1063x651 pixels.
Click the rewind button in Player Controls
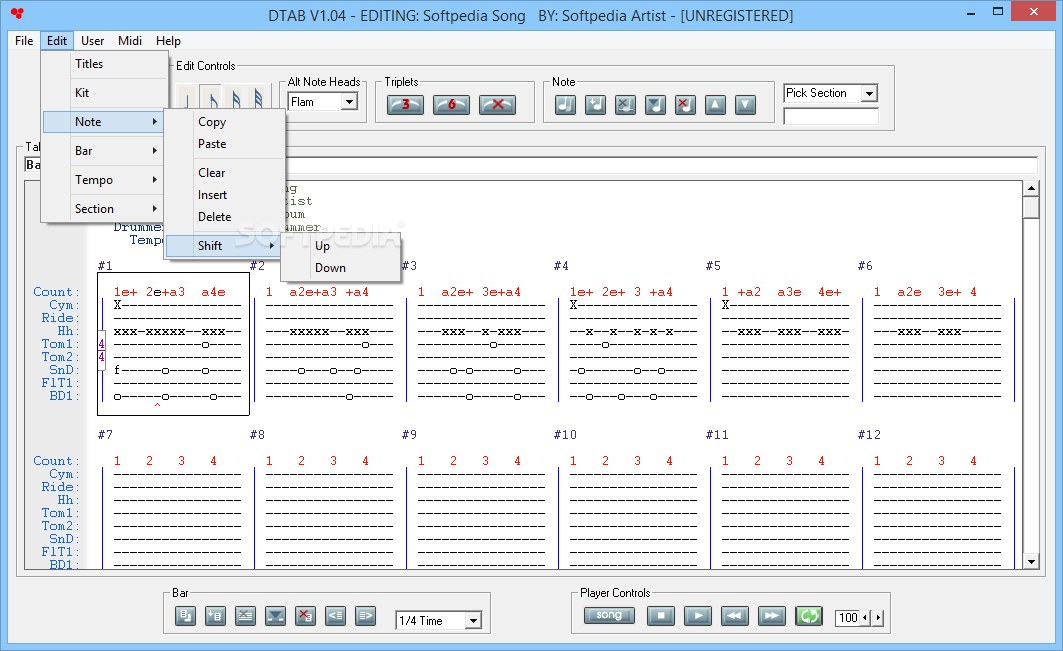click(x=735, y=616)
